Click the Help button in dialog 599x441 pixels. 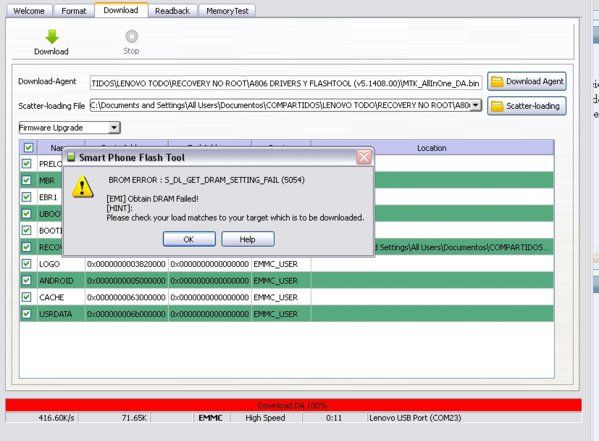[248, 239]
